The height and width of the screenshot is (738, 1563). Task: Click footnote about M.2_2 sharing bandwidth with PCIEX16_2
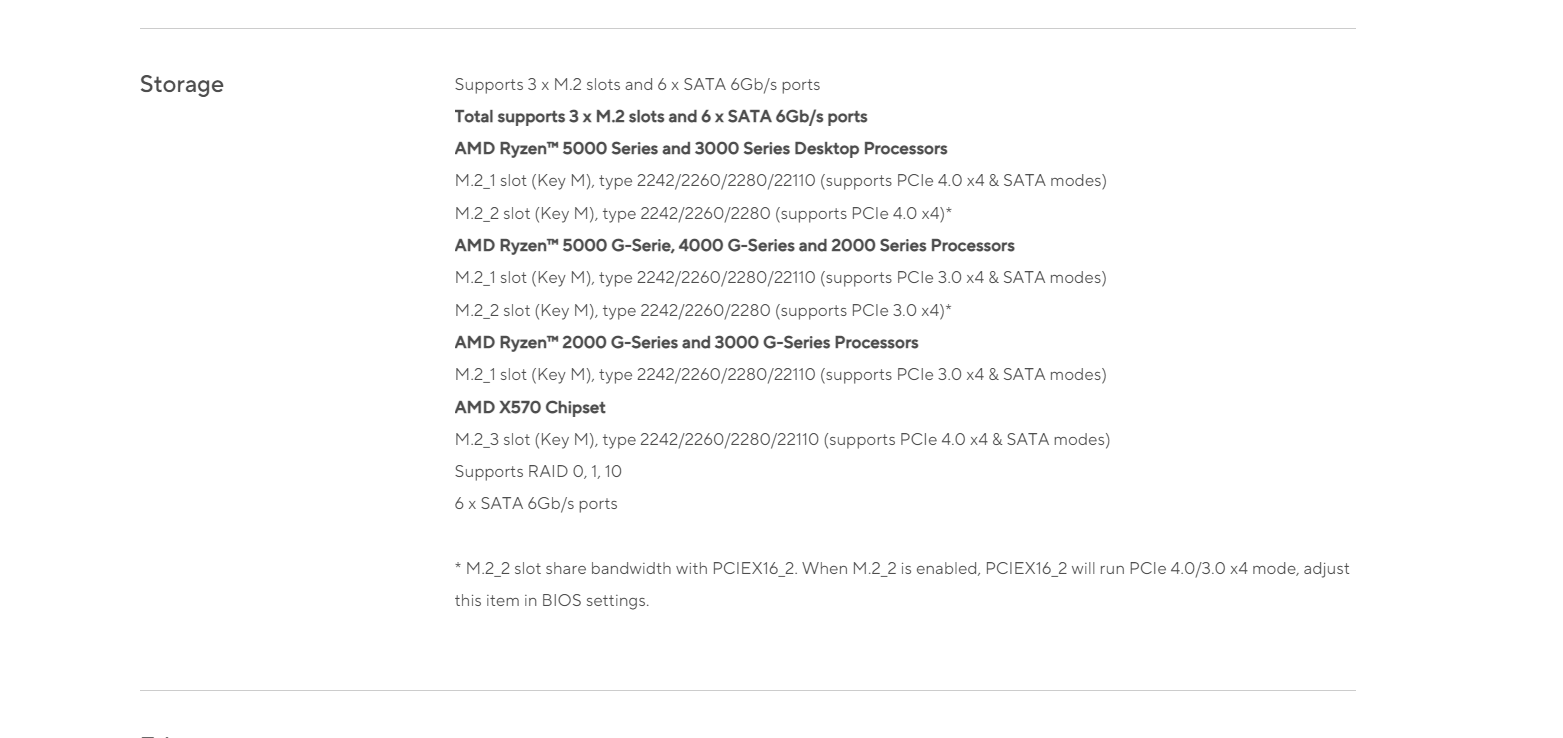pos(902,569)
